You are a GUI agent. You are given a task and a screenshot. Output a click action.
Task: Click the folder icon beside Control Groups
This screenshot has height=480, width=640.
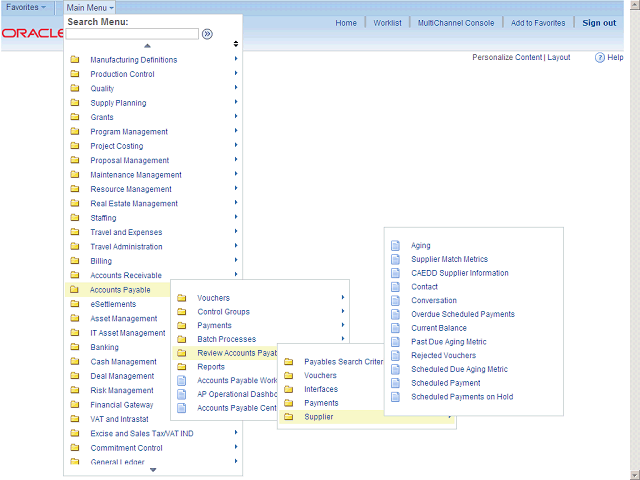pyautogui.click(x=181, y=312)
